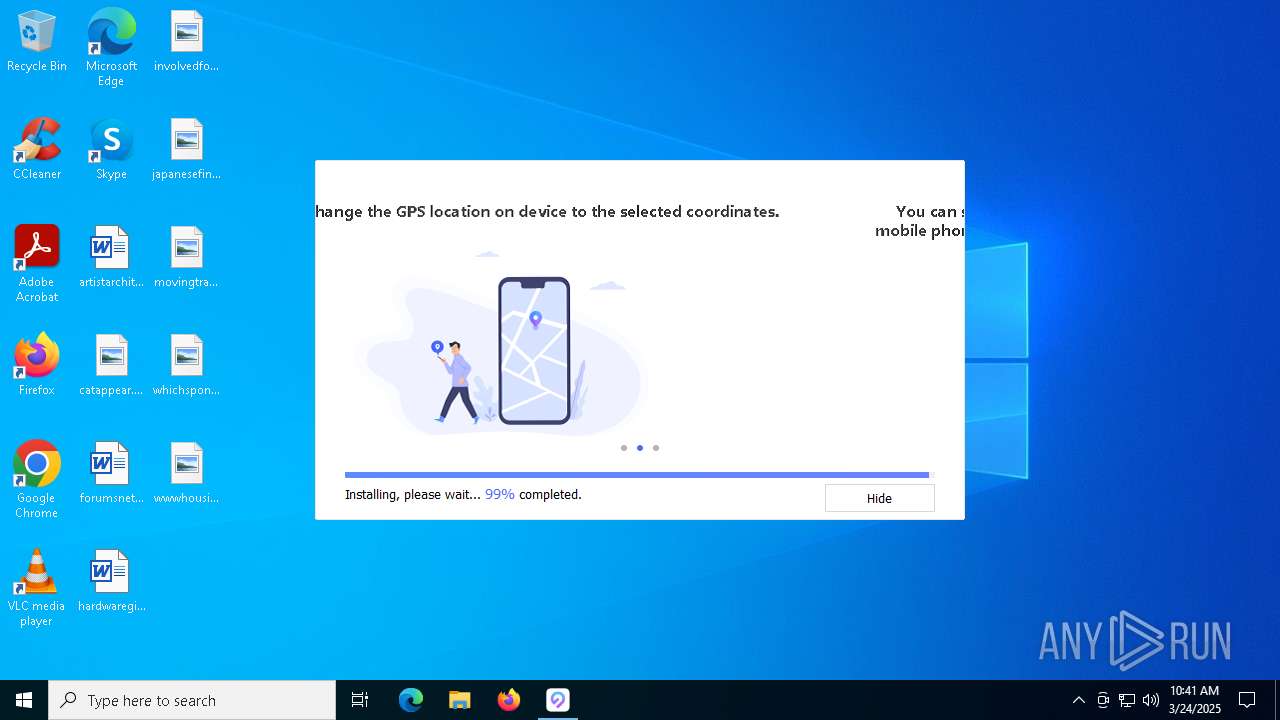Image resolution: width=1280 pixels, height=720 pixels.
Task: Open VLC media player shortcut
Action: (37, 588)
